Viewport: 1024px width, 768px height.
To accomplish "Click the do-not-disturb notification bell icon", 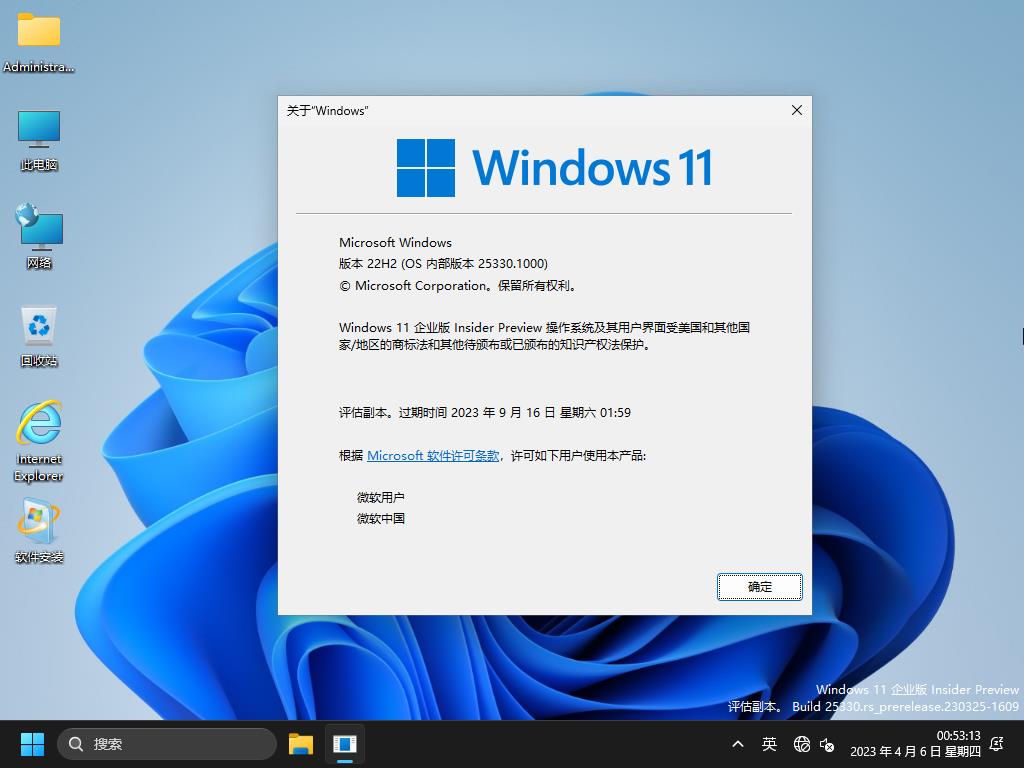I will tap(996, 744).
